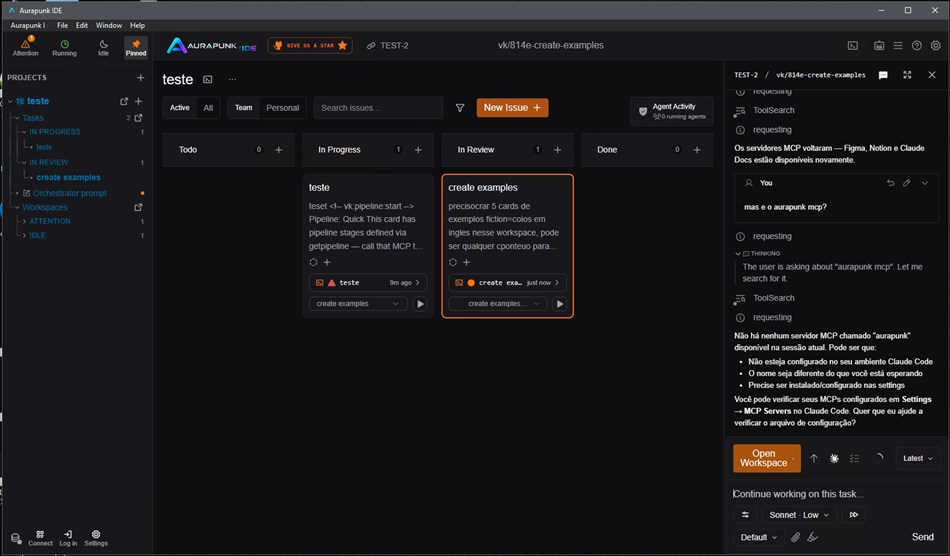Select the Pinned view pin icon
The height and width of the screenshot is (556, 950).
(136, 47)
